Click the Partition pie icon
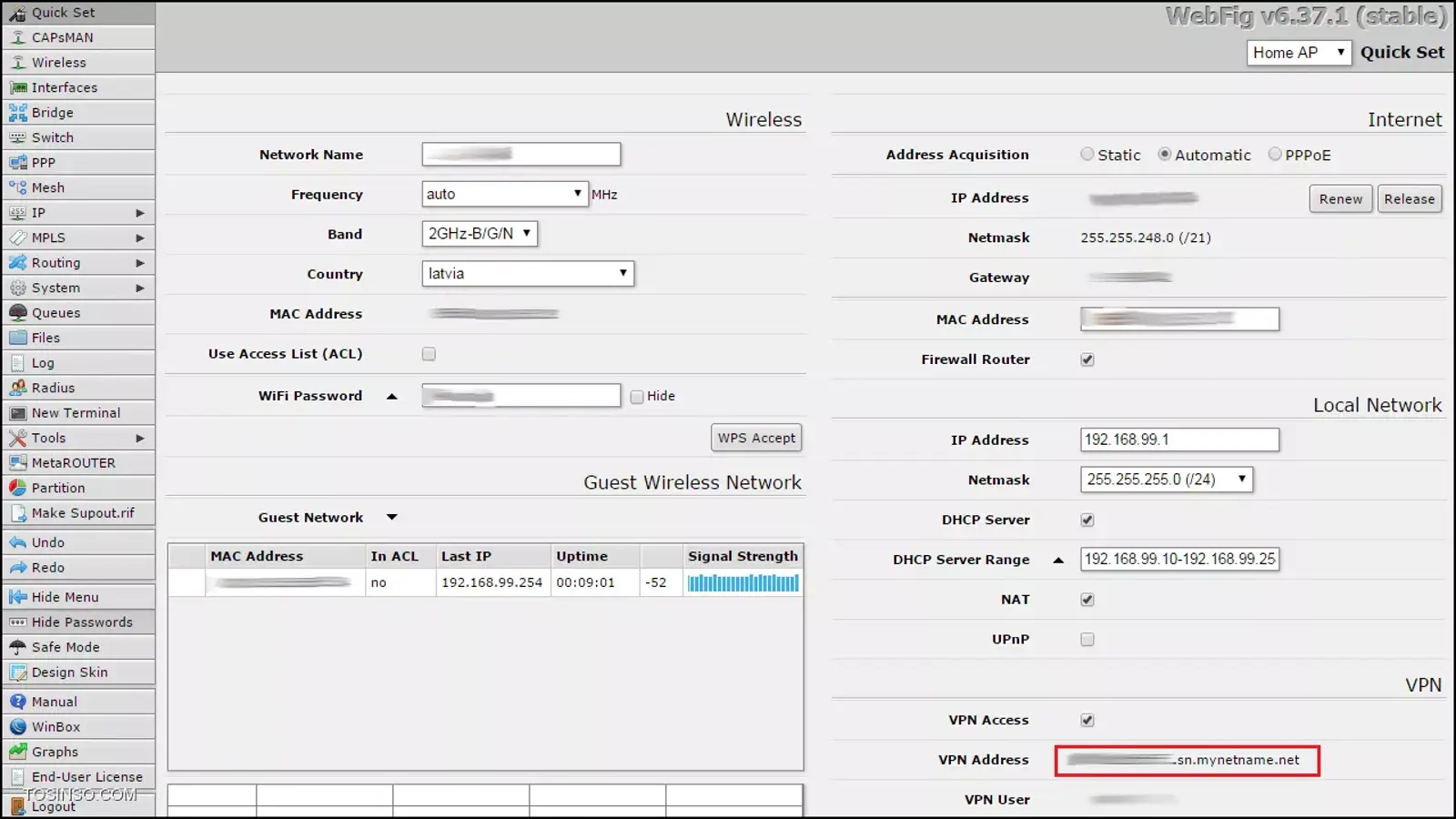 click(17, 488)
